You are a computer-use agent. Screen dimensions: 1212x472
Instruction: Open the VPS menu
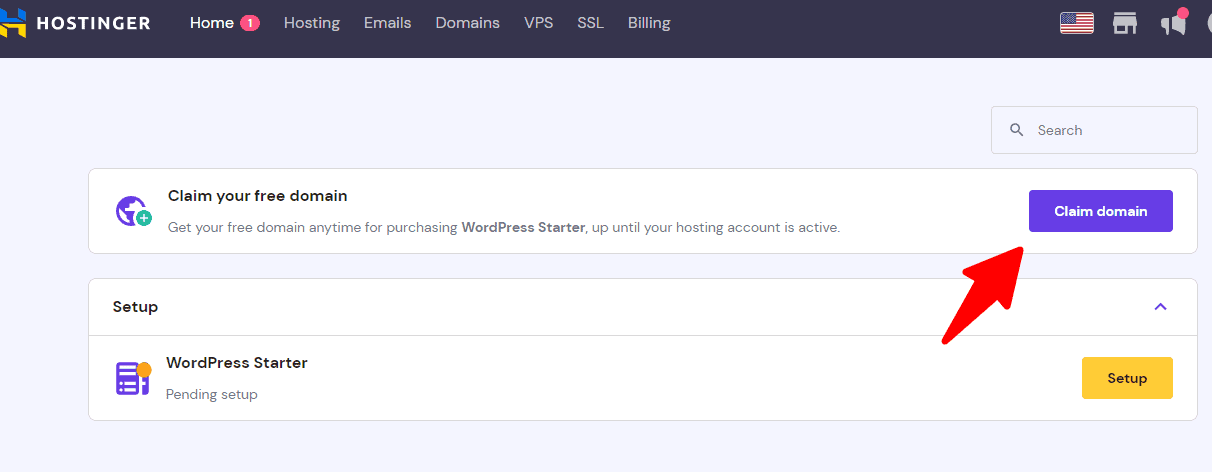tap(538, 23)
